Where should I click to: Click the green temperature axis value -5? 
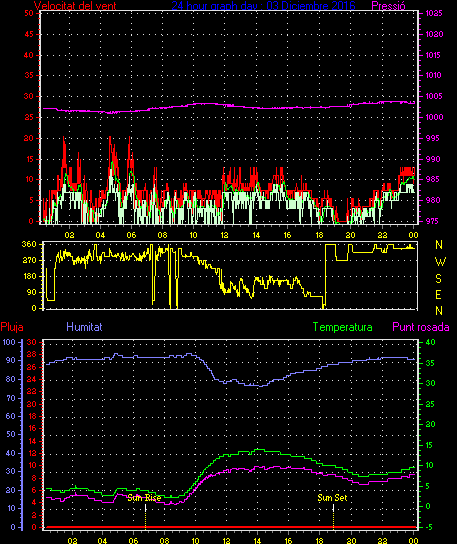click(x=428, y=527)
